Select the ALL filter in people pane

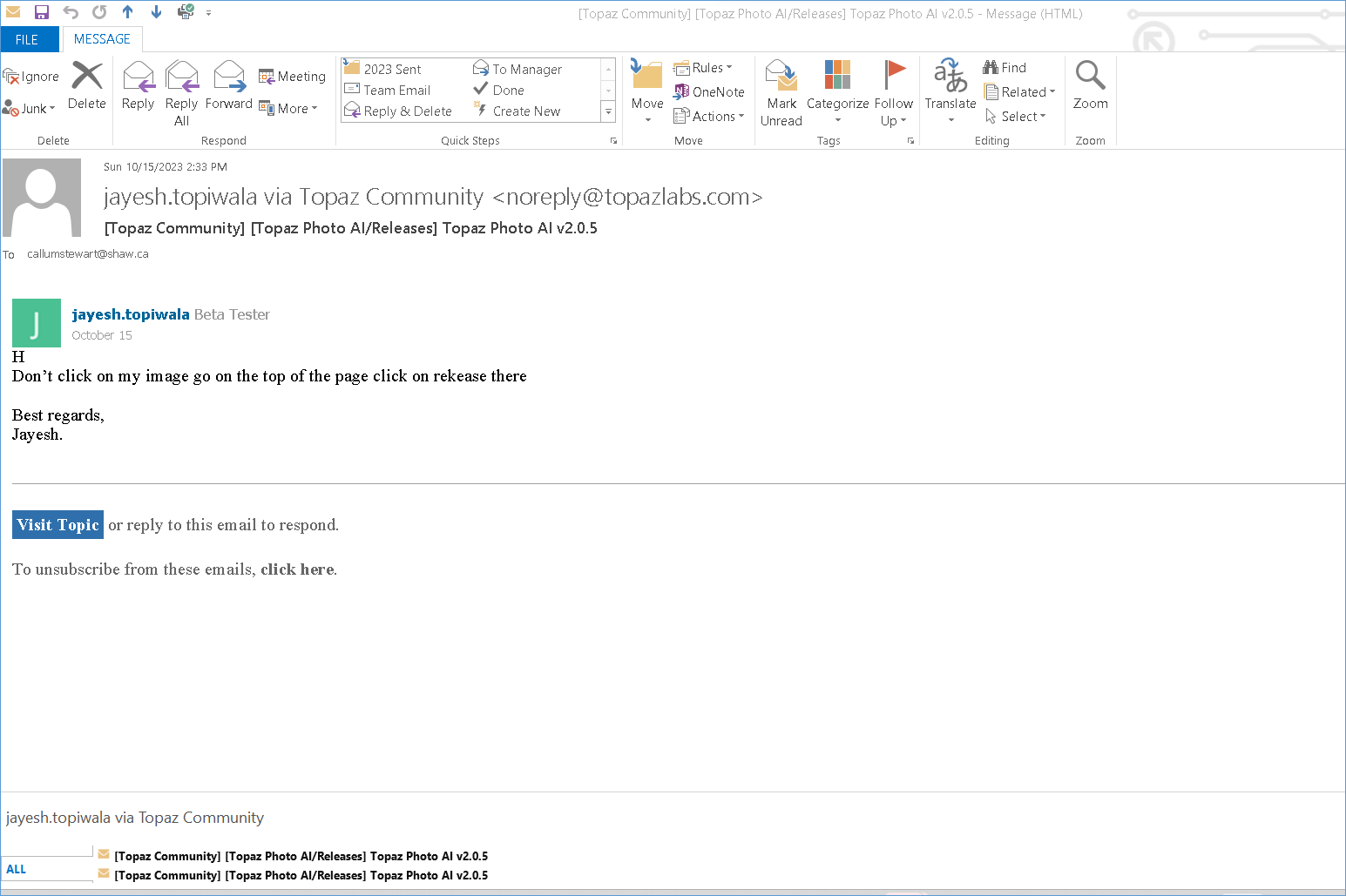pyautogui.click(x=17, y=869)
